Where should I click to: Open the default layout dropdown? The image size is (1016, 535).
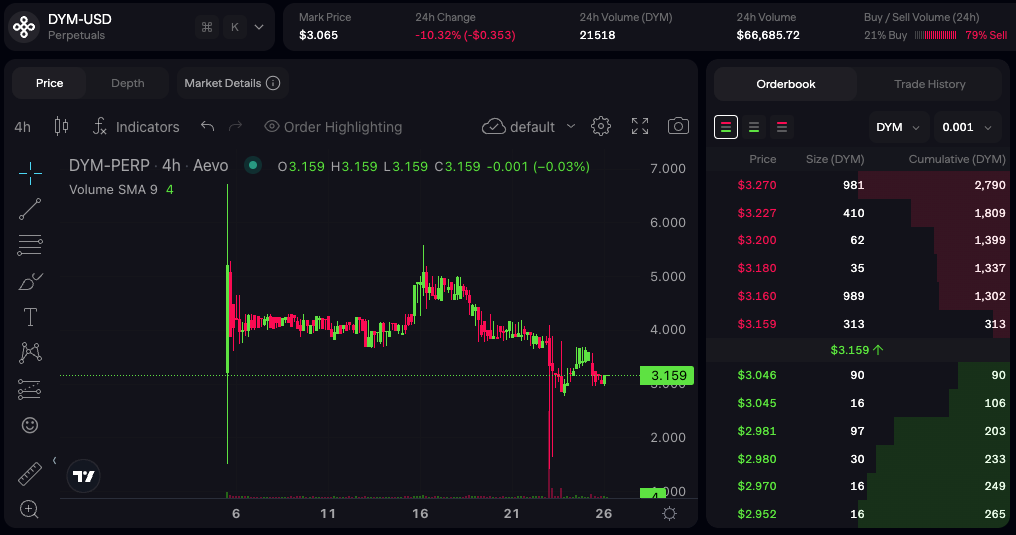point(529,126)
